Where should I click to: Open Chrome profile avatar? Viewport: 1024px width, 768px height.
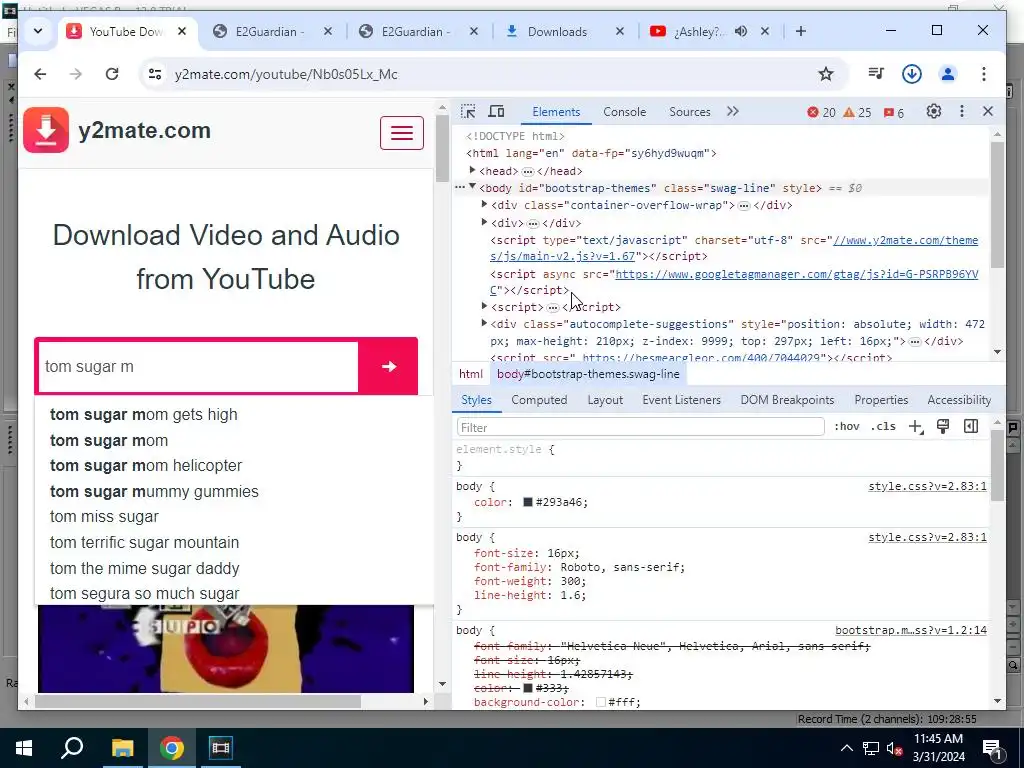[948, 74]
